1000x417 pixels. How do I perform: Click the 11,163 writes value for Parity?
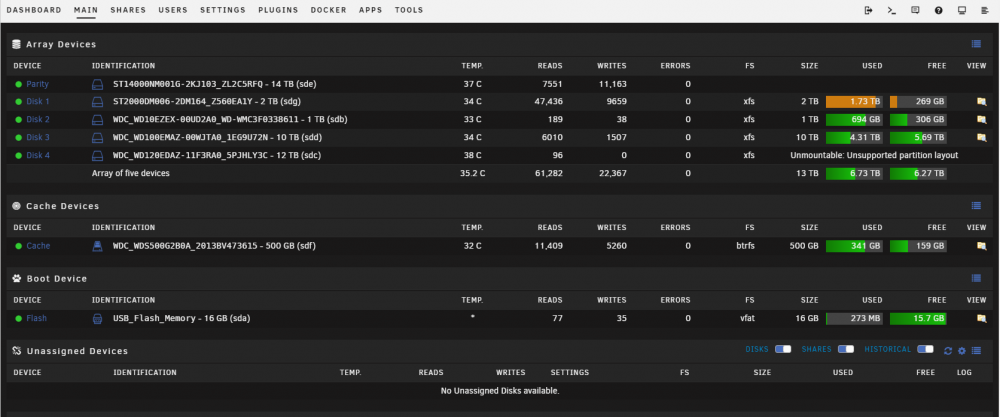[x=612, y=84]
